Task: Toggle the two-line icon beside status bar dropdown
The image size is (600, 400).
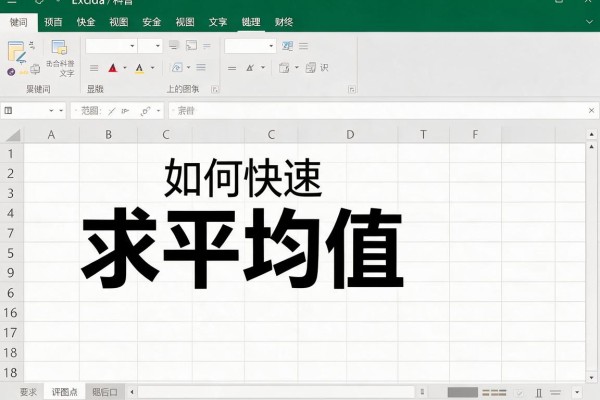Action: point(555,393)
